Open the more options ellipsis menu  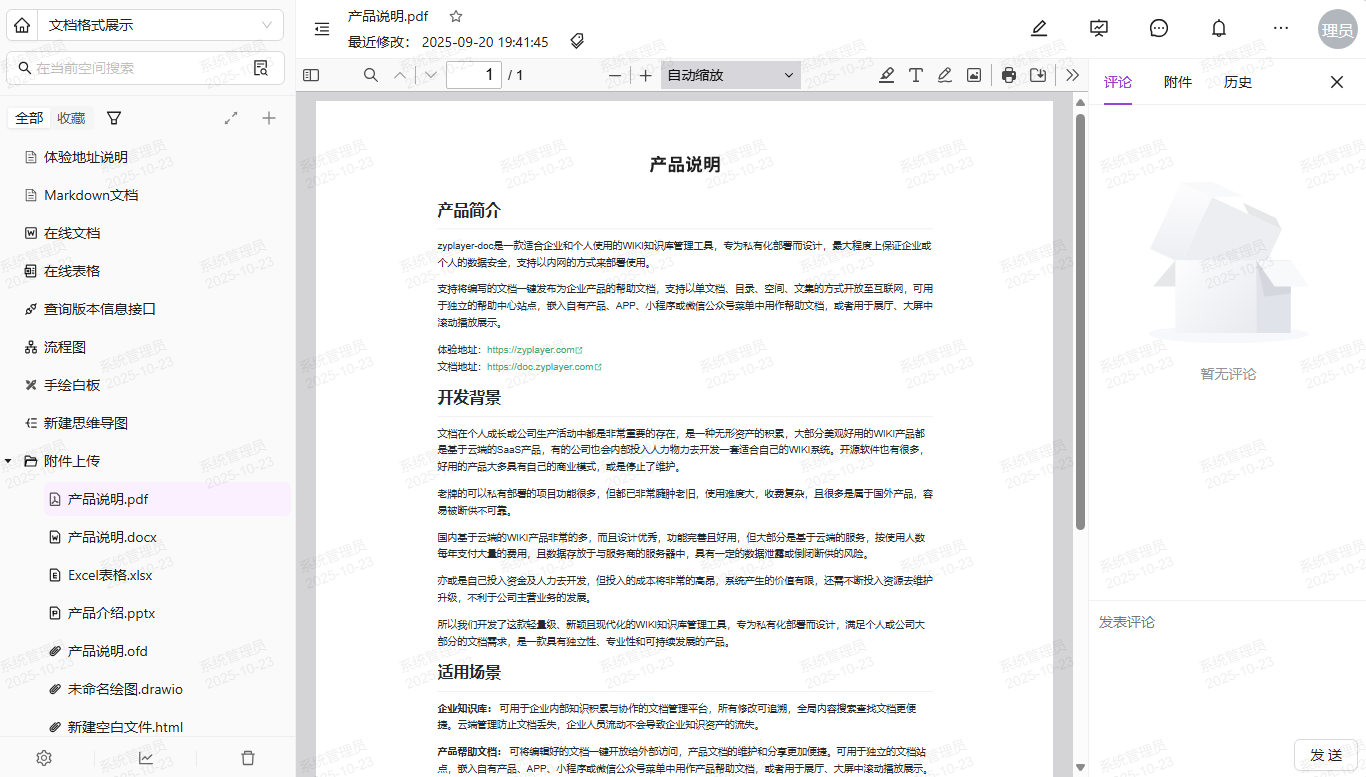1281,28
